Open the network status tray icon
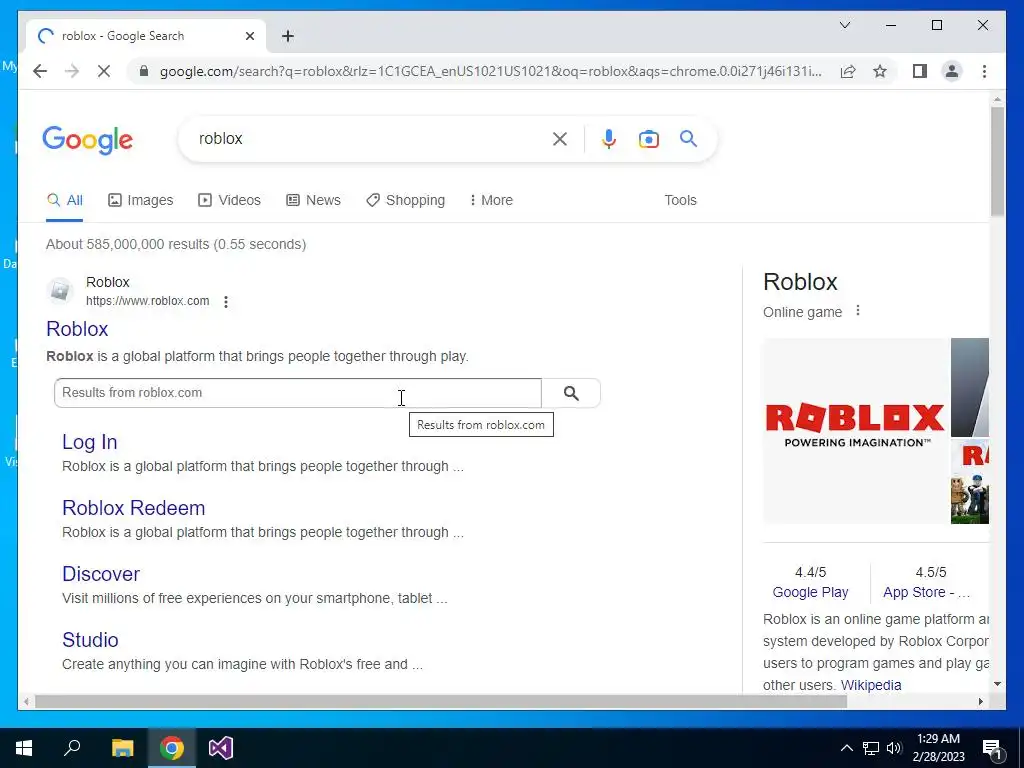 (x=871, y=748)
